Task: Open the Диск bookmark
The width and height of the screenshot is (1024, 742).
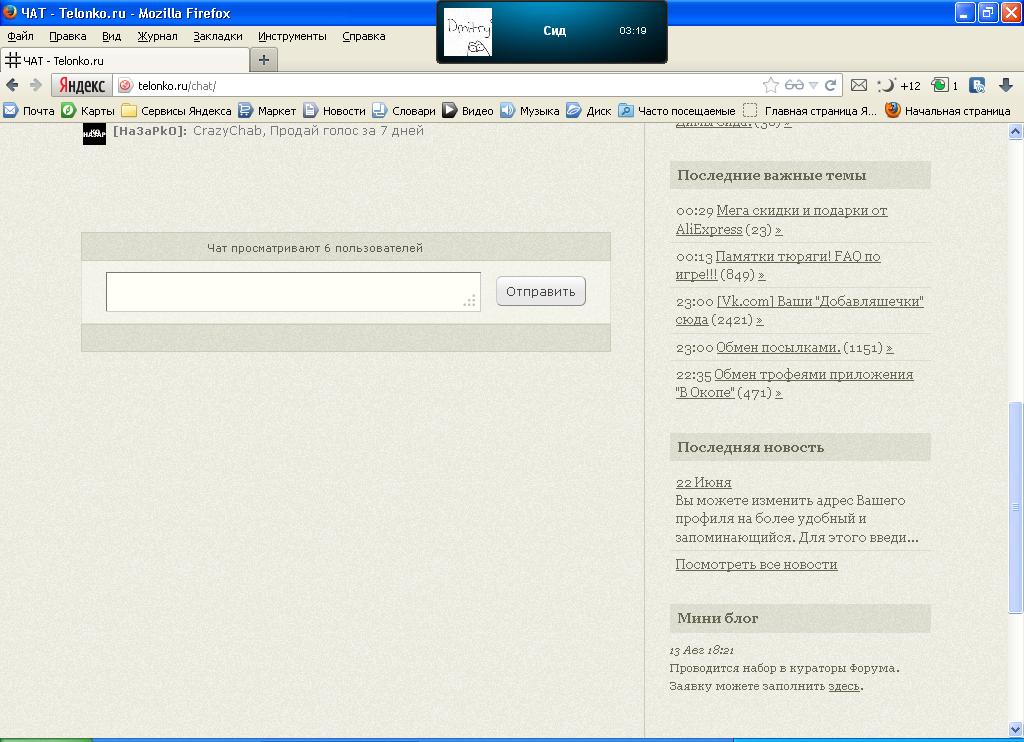Action: pos(588,111)
